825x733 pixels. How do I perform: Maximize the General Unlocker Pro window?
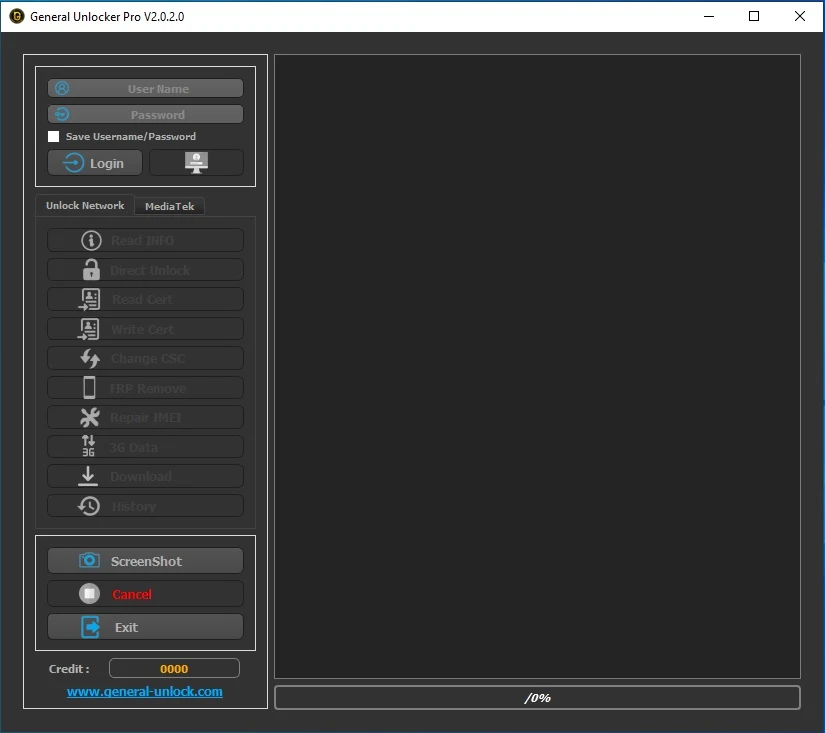click(x=753, y=16)
